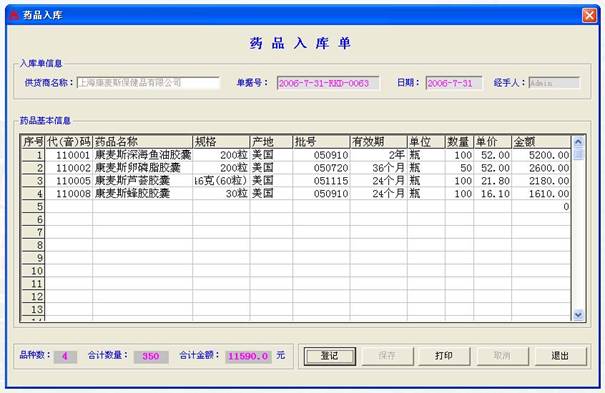
Task: Click the 康麦斯芦荟胶囊 cell
Action: [142, 180]
